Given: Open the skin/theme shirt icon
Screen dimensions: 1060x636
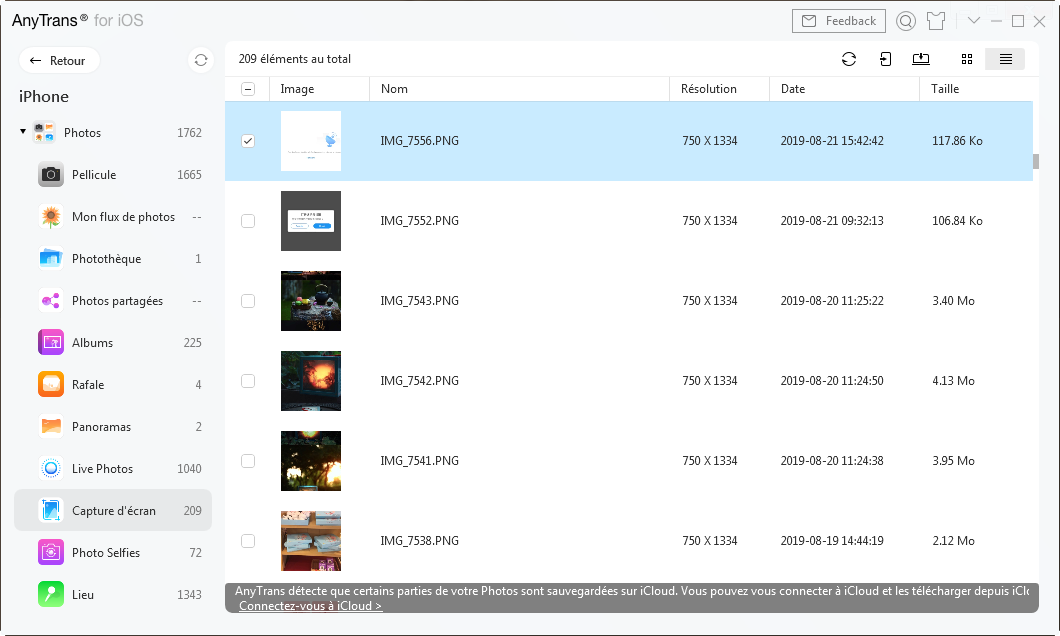Looking at the screenshot, I should point(936,21).
